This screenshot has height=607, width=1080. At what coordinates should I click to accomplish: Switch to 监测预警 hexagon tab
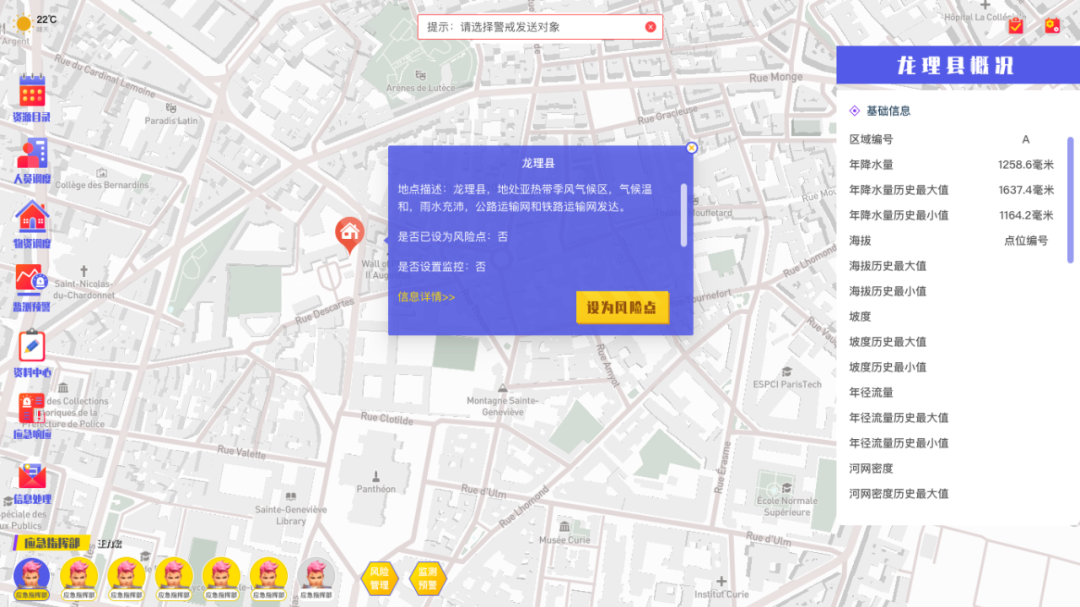pos(428,578)
